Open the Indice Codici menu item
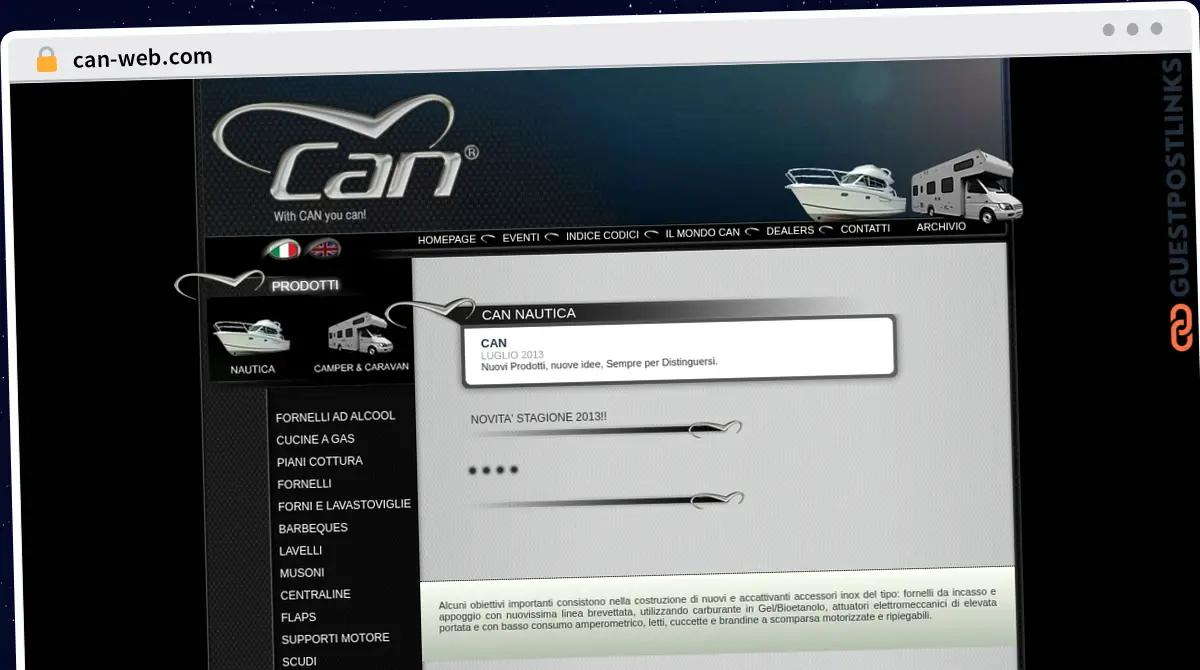The image size is (1200, 670). [x=602, y=236]
